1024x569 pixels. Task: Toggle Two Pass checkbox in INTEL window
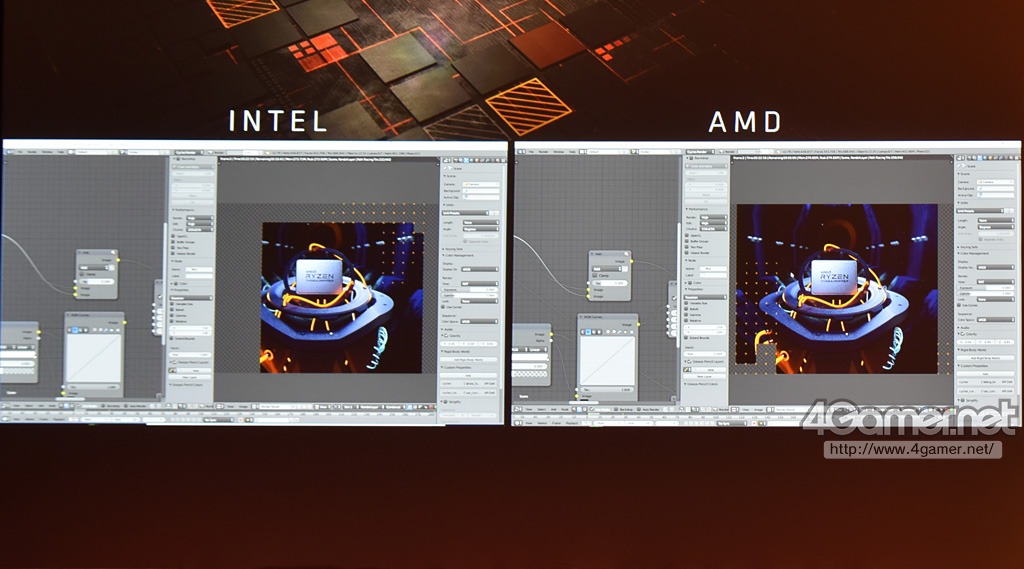(x=173, y=248)
